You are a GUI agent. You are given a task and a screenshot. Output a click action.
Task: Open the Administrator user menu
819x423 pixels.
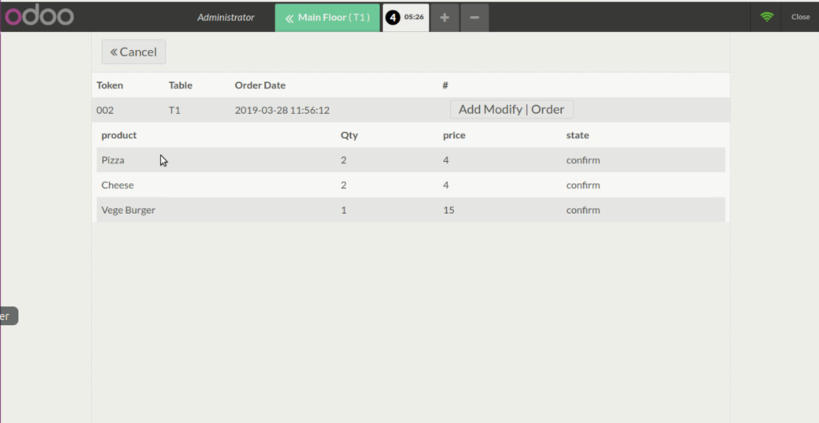click(226, 17)
